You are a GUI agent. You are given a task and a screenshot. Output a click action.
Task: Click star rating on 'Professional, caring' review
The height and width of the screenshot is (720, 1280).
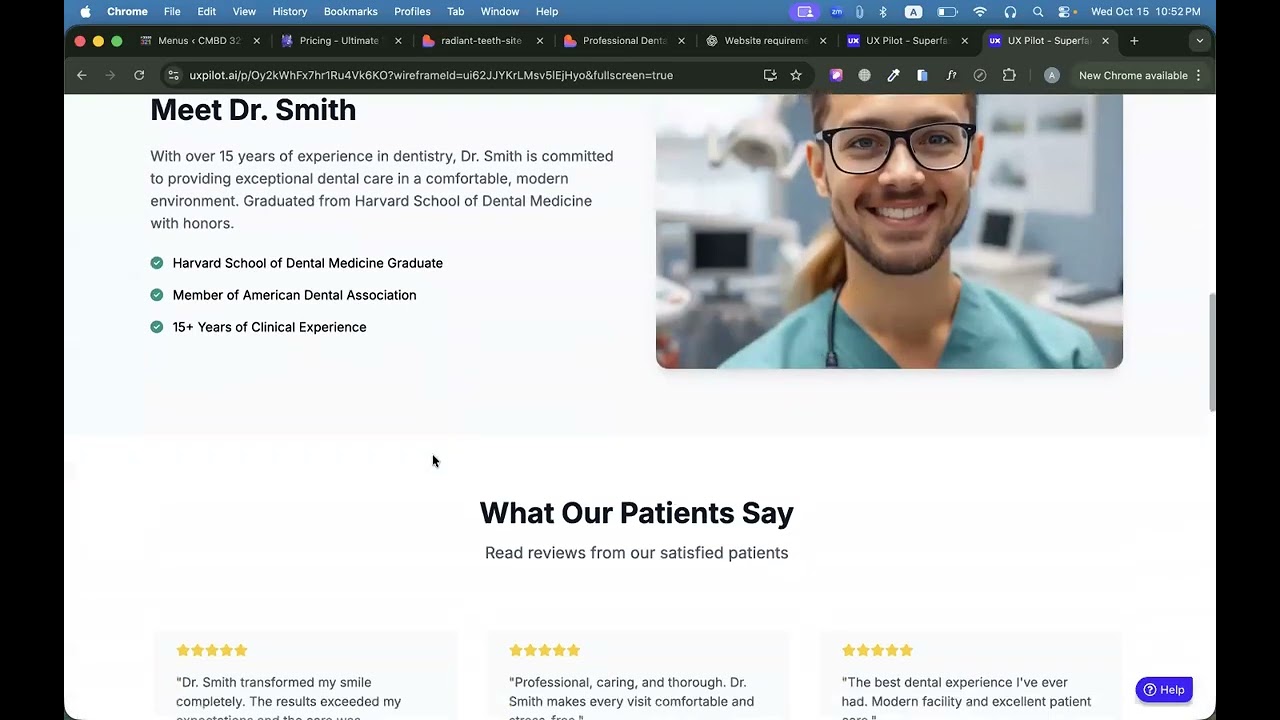point(545,650)
